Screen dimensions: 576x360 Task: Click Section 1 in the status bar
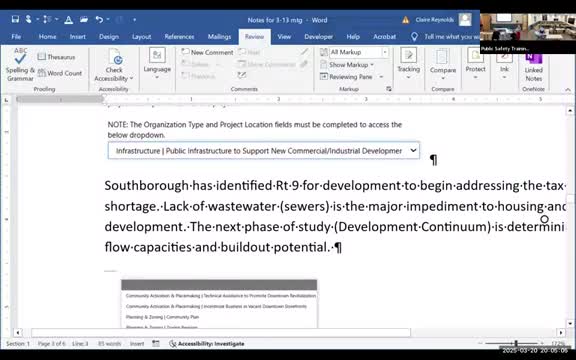[18, 344]
